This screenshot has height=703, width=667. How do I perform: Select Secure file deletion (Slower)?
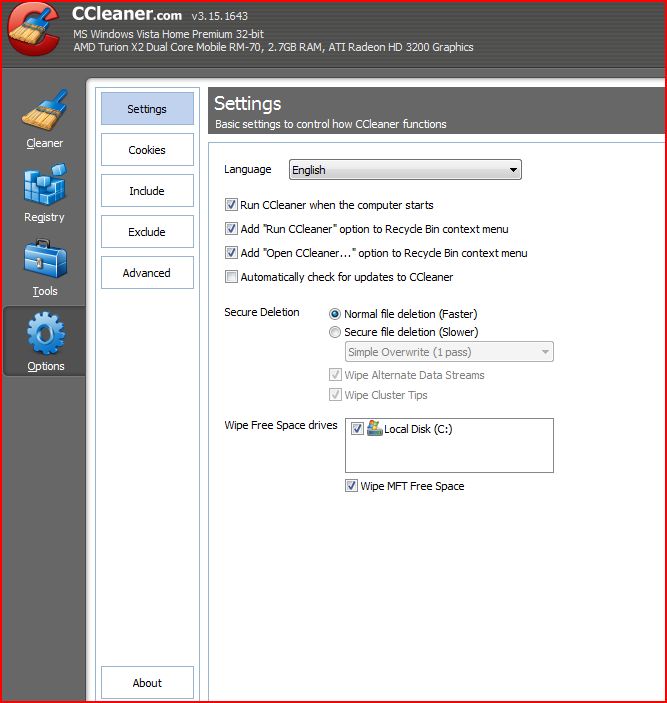pos(335,332)
